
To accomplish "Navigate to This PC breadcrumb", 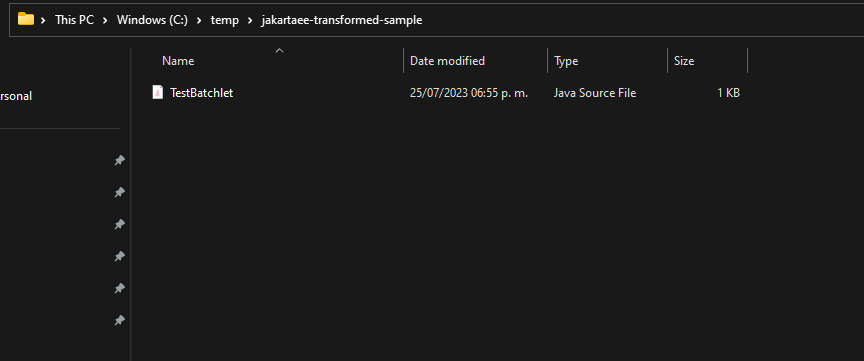I will [x=74, y=20].
